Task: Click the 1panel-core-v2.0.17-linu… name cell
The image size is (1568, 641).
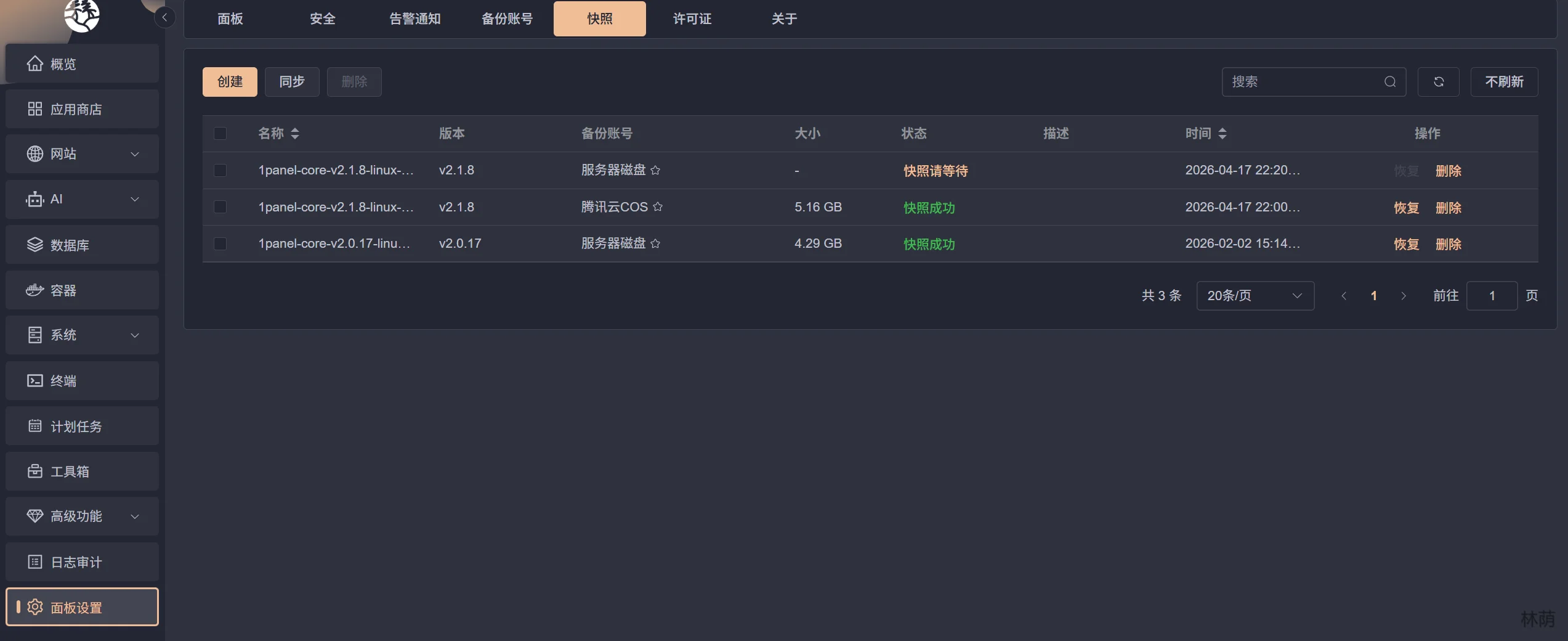Action: click(x=334, y=243)
